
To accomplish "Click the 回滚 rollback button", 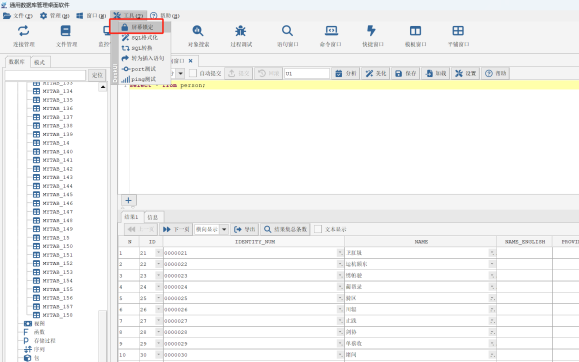I will [x=268, y=74].
